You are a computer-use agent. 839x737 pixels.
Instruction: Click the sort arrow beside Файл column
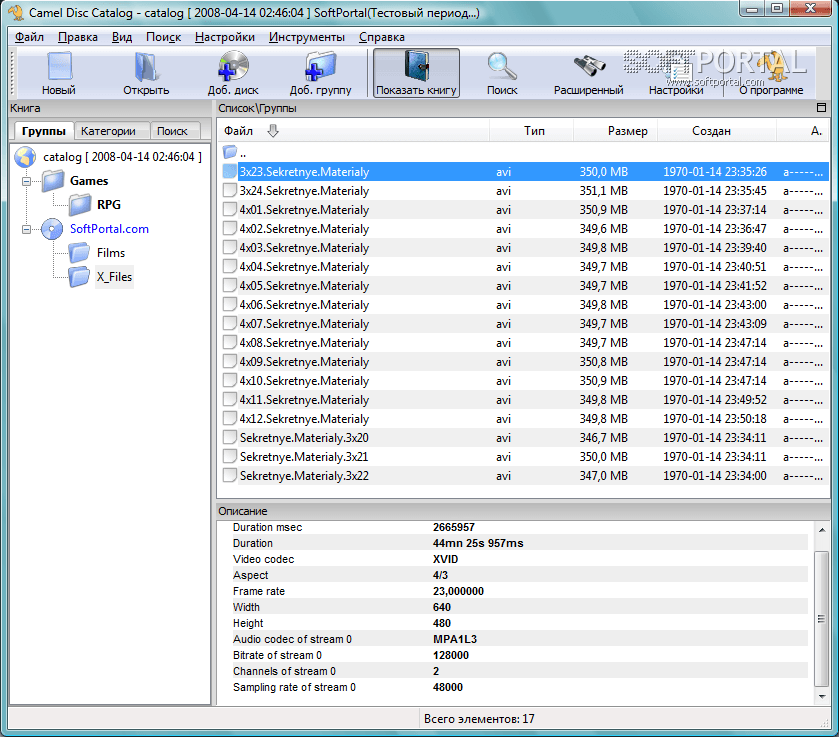coord(273,131)
